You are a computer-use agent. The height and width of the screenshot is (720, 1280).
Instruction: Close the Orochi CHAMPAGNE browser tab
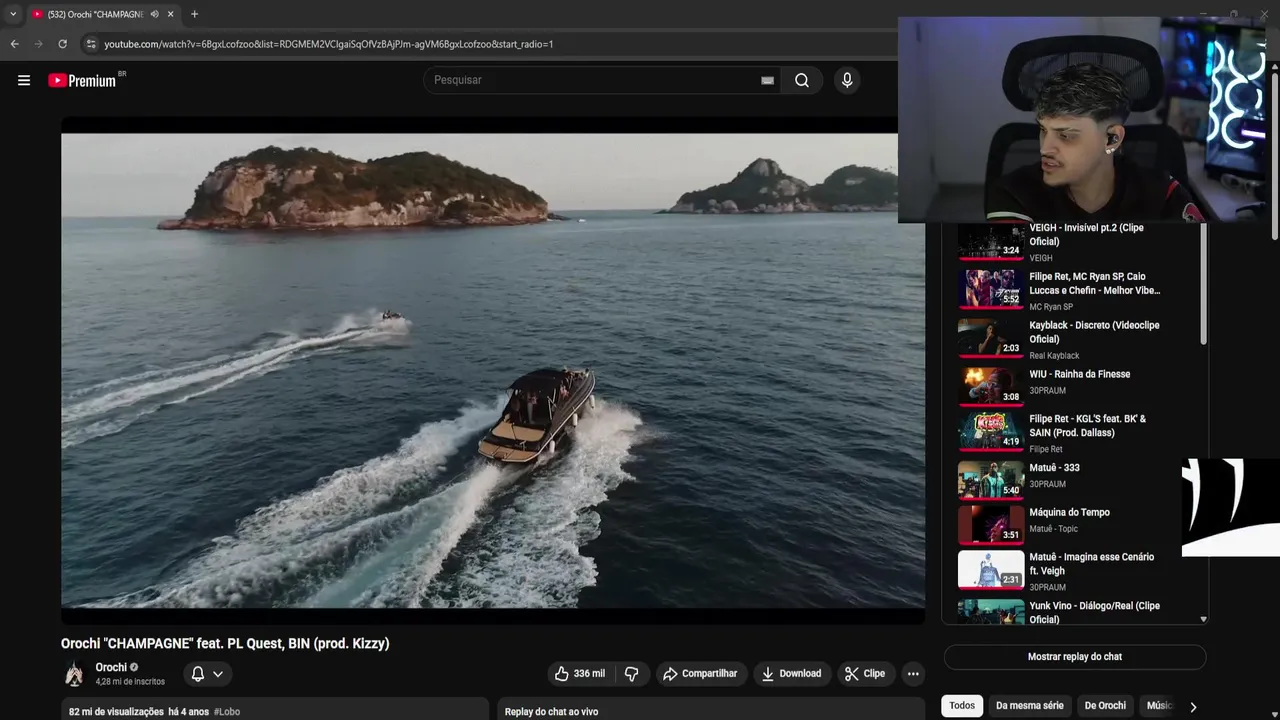[170, 14]
